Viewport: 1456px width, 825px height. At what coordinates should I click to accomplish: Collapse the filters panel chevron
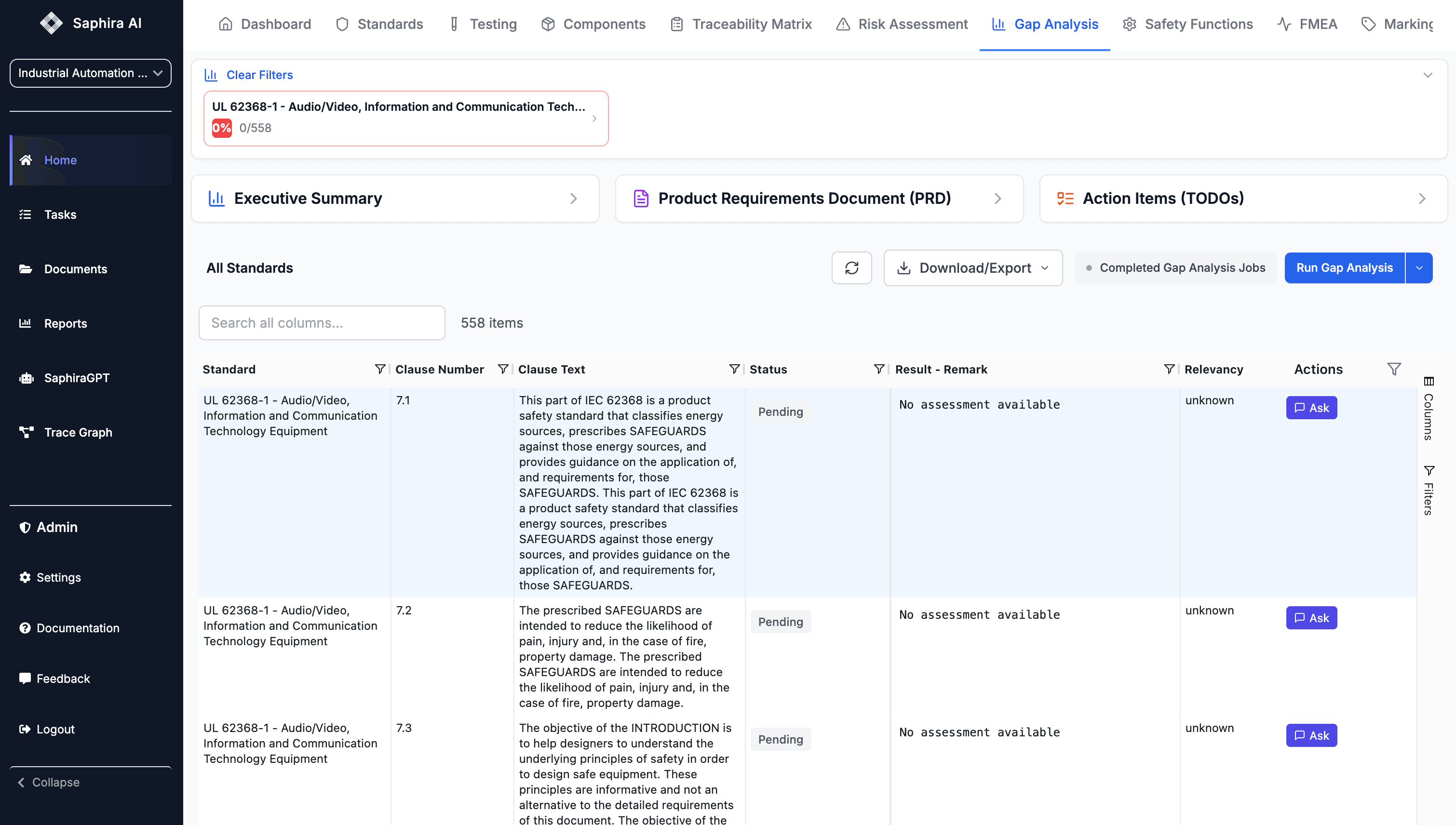click(1427, 75)
